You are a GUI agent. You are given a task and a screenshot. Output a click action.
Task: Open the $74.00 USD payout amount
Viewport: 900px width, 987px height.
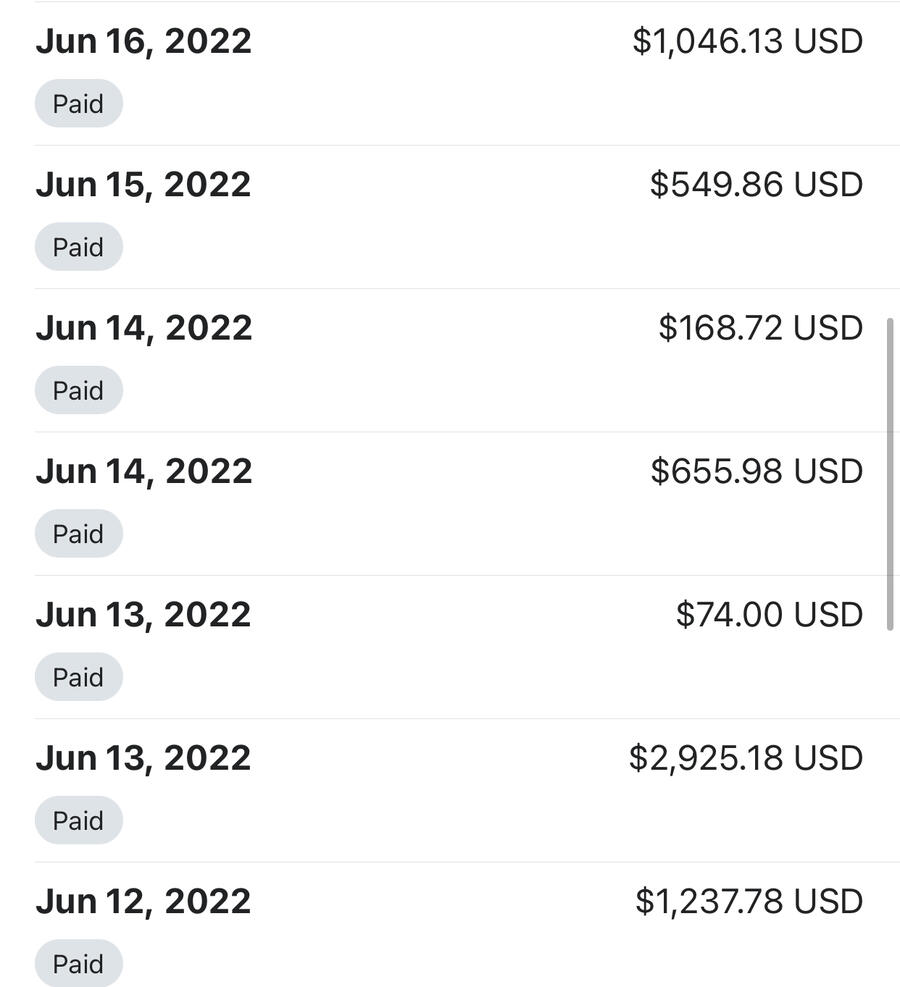(x=769, y=614)
